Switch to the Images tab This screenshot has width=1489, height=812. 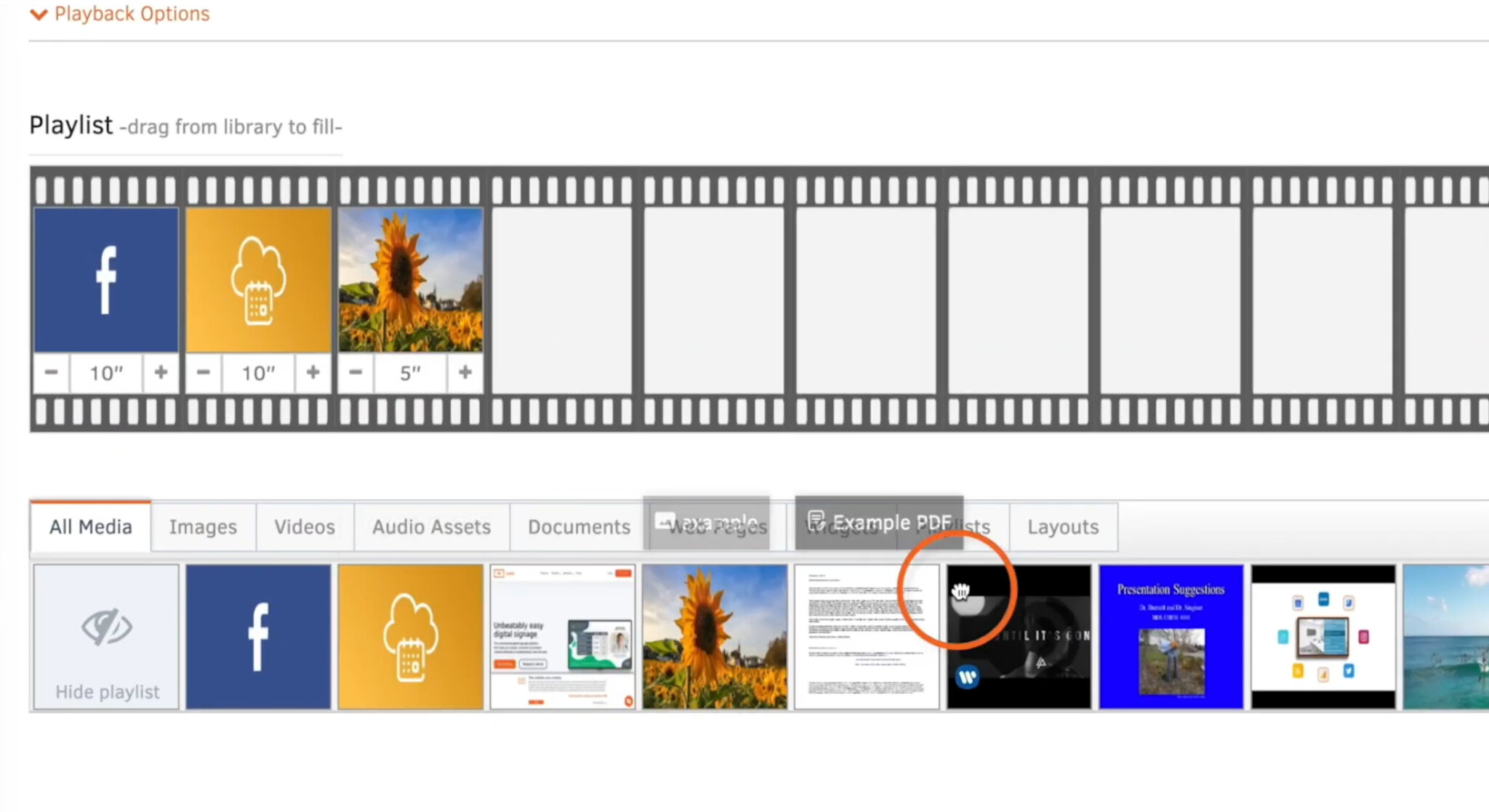click(x=203, y=527)
